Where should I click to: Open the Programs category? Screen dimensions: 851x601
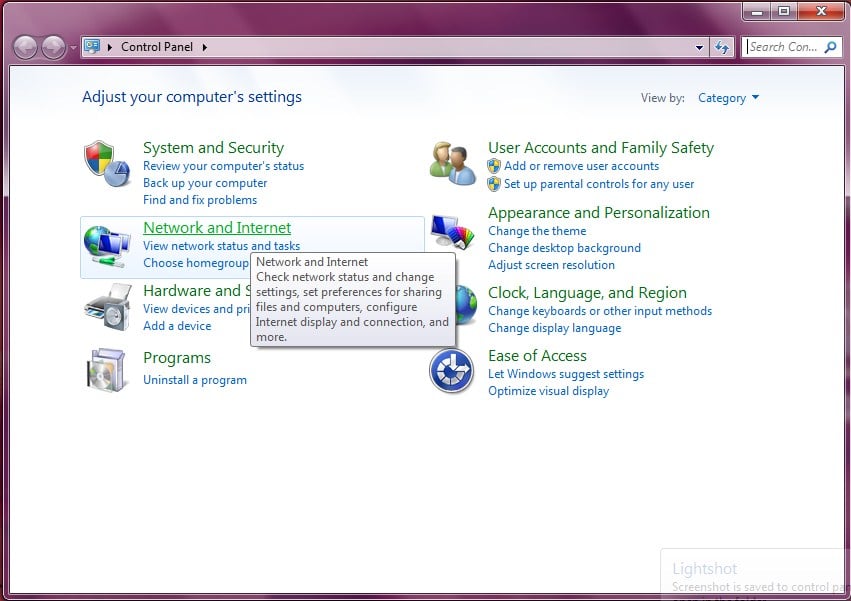[177, 358]
